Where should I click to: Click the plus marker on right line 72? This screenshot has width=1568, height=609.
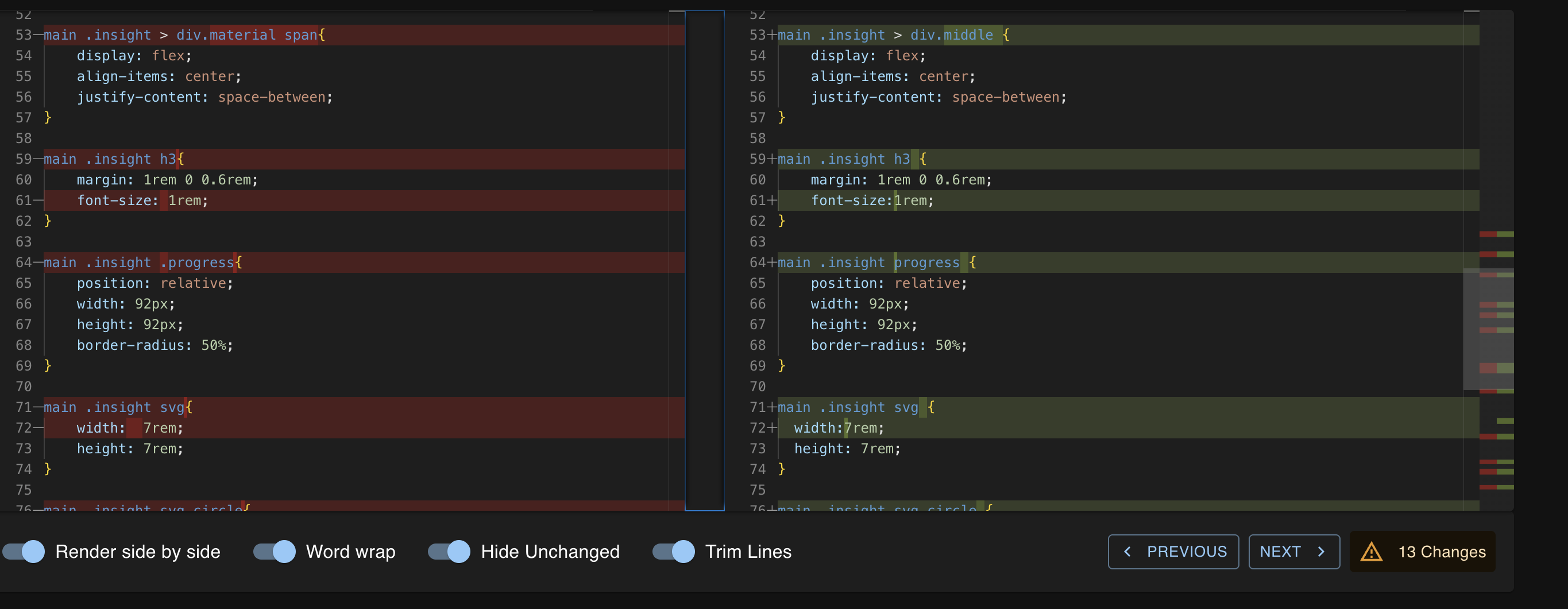coord(773,428)
